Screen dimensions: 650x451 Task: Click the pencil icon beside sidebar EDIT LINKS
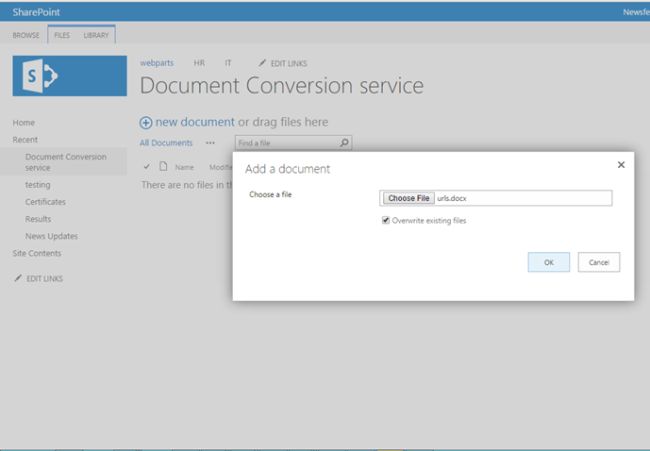[x=18, y=278]
